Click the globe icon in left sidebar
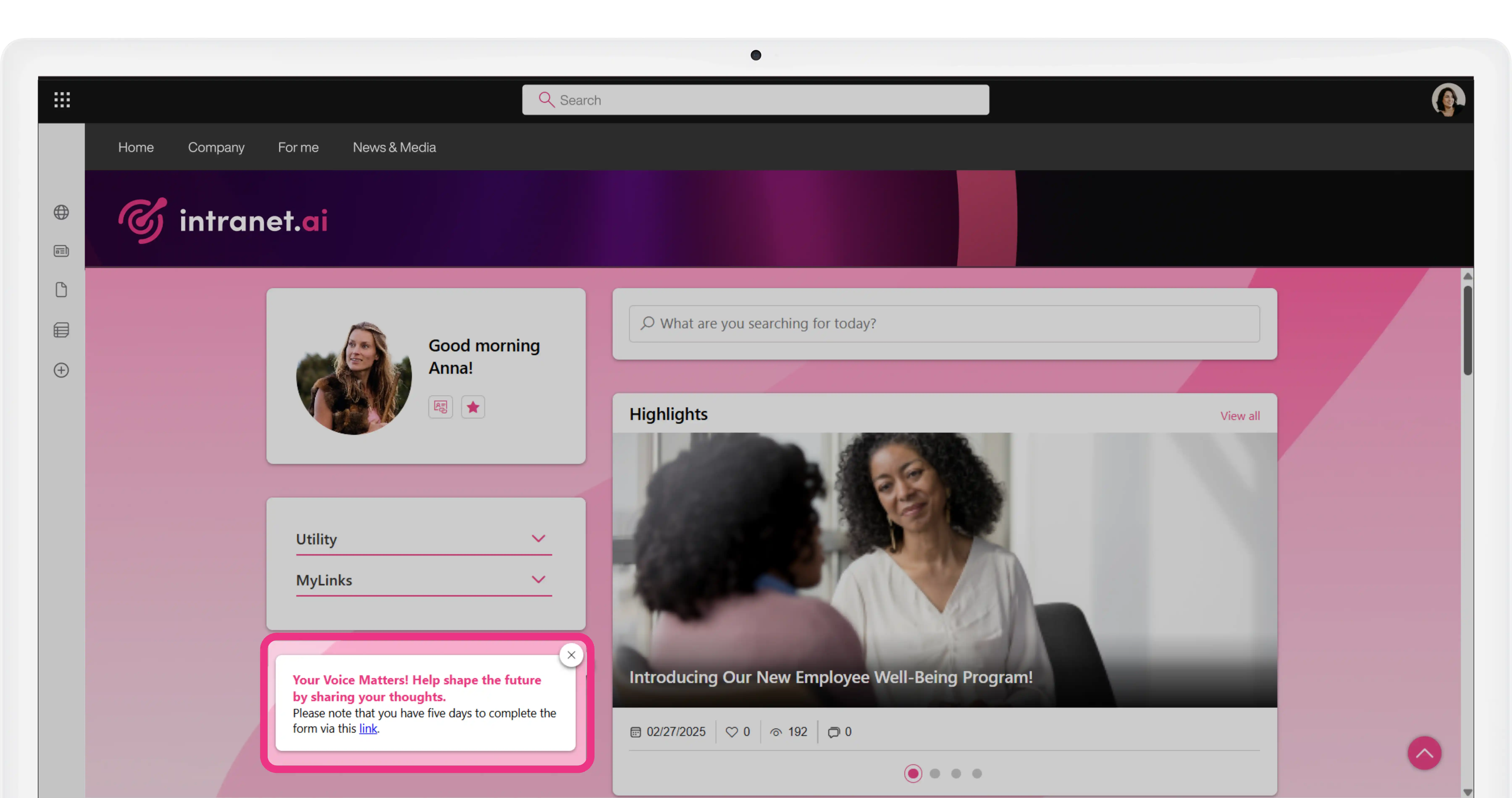Screen dimensions: 1512x798 (x=62, y=212)
